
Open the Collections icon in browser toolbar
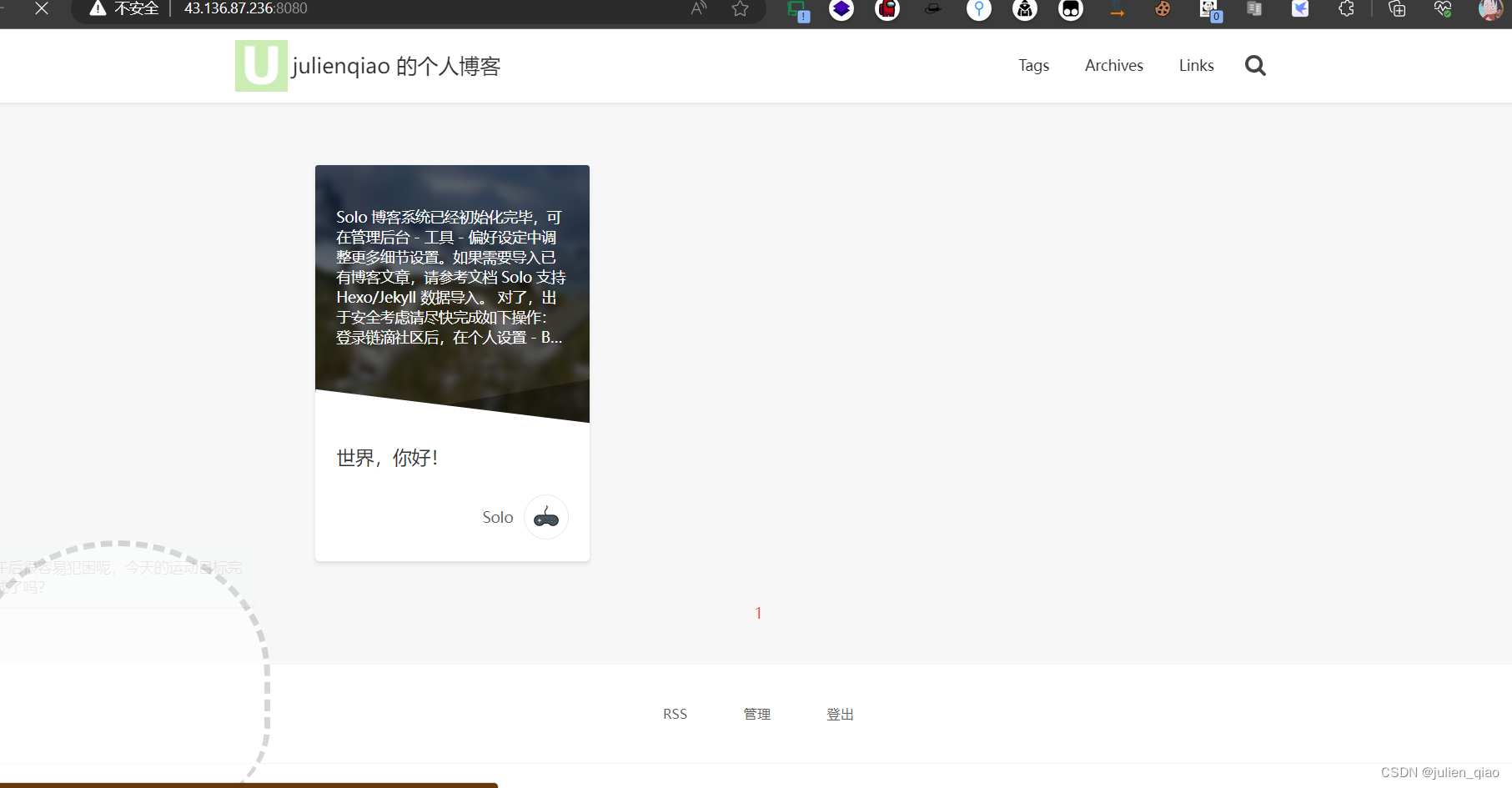click(x=1397, y=9)
